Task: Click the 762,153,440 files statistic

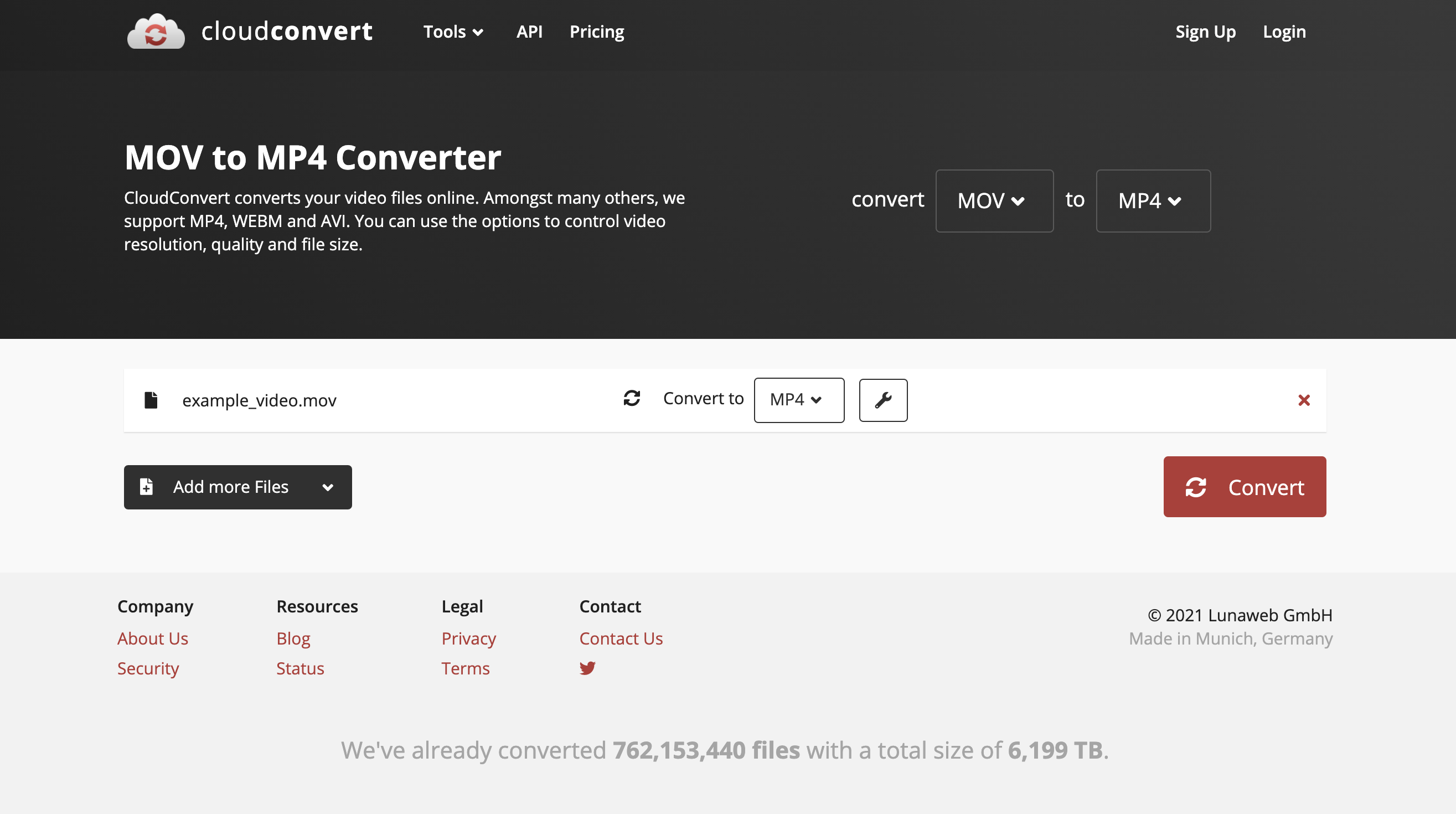Action: [706, 750]
